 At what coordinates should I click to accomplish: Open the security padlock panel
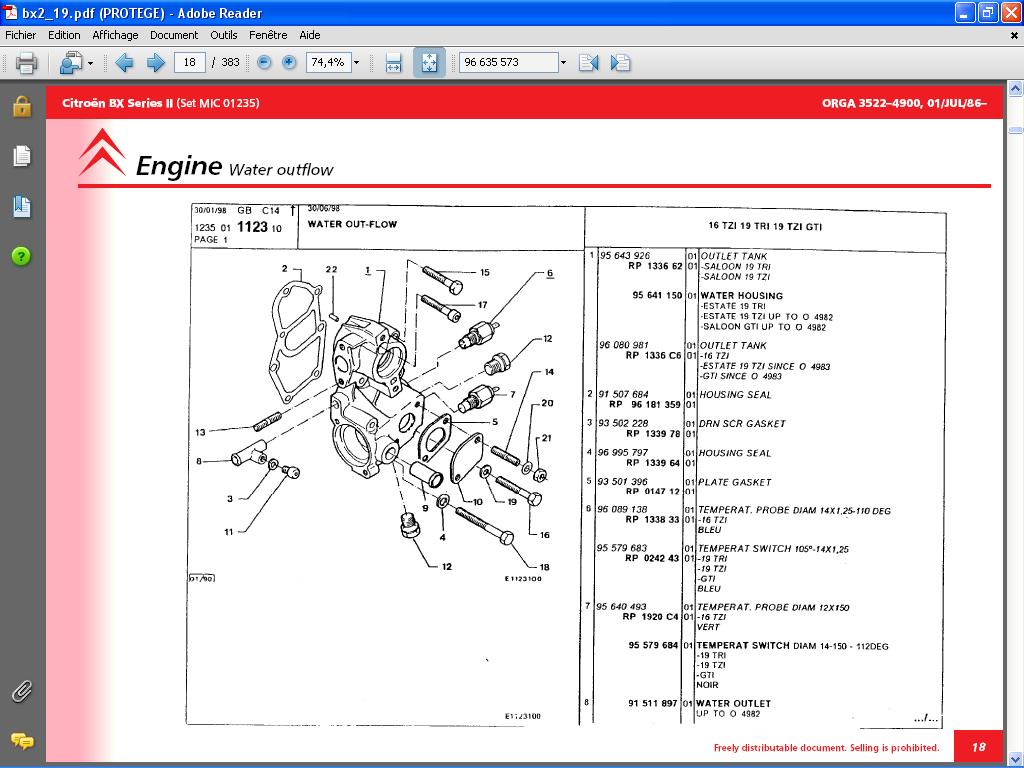(21, 107)
